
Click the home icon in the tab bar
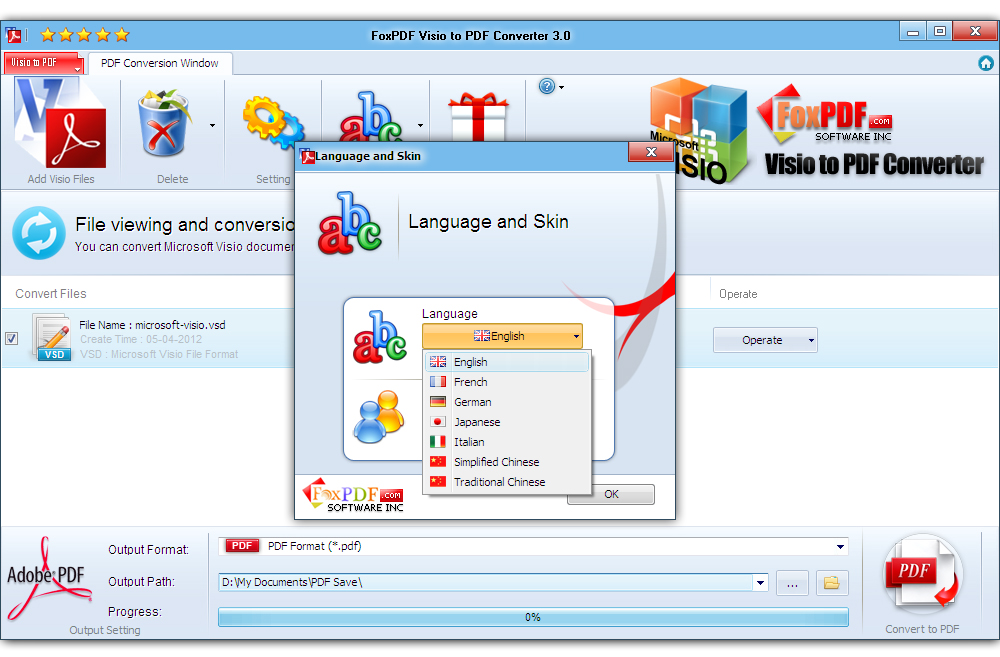(985, 63)
